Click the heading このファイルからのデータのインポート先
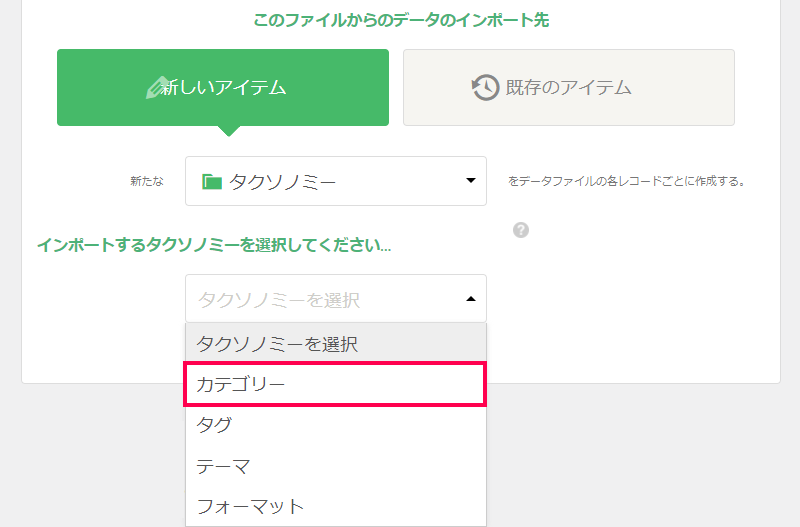This screenshot has width=800, height=527. [x=400, y=19]
